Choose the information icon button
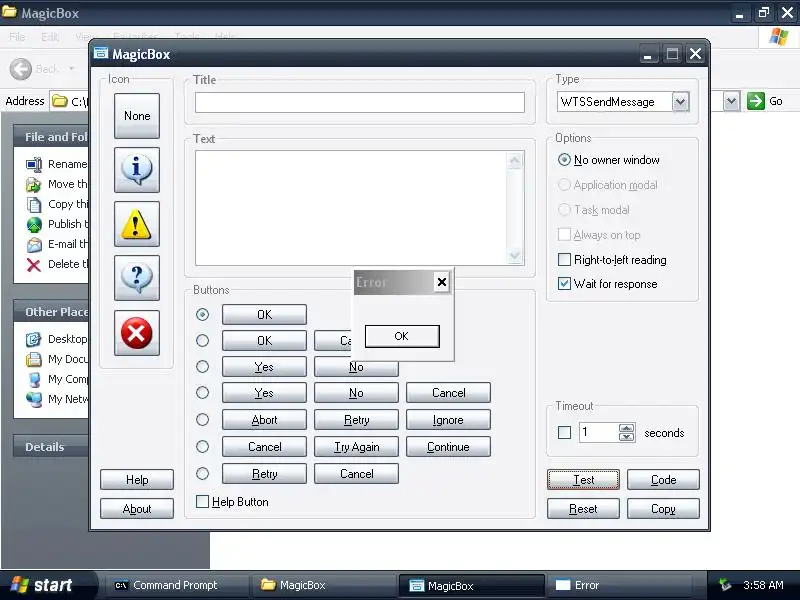The width and height of the screenshot is (800, 600). [137, 170]
